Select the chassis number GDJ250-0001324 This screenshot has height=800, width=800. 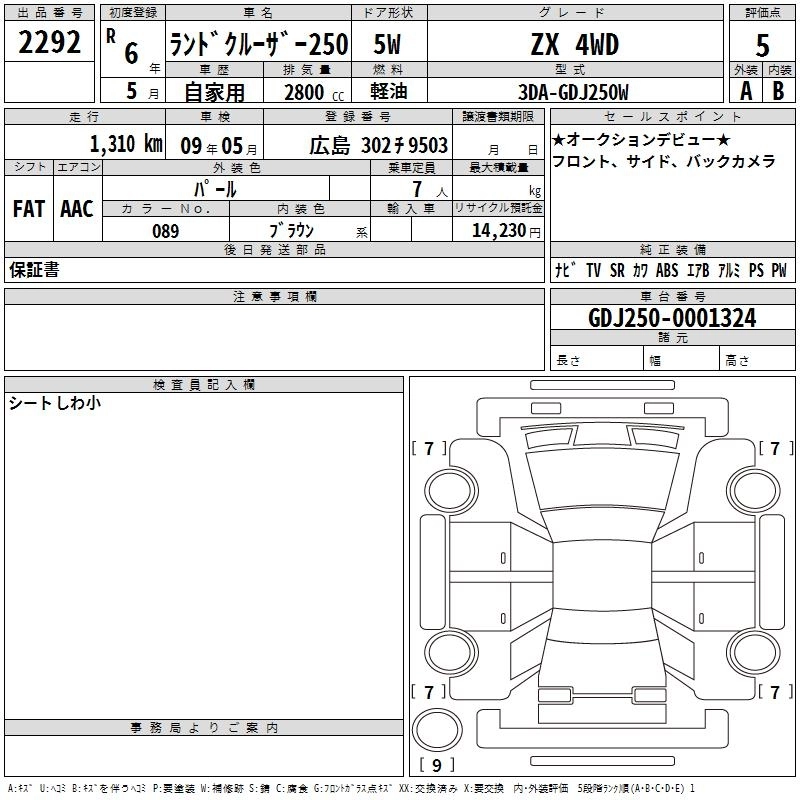pyautogui.click(x=672, y=318)
